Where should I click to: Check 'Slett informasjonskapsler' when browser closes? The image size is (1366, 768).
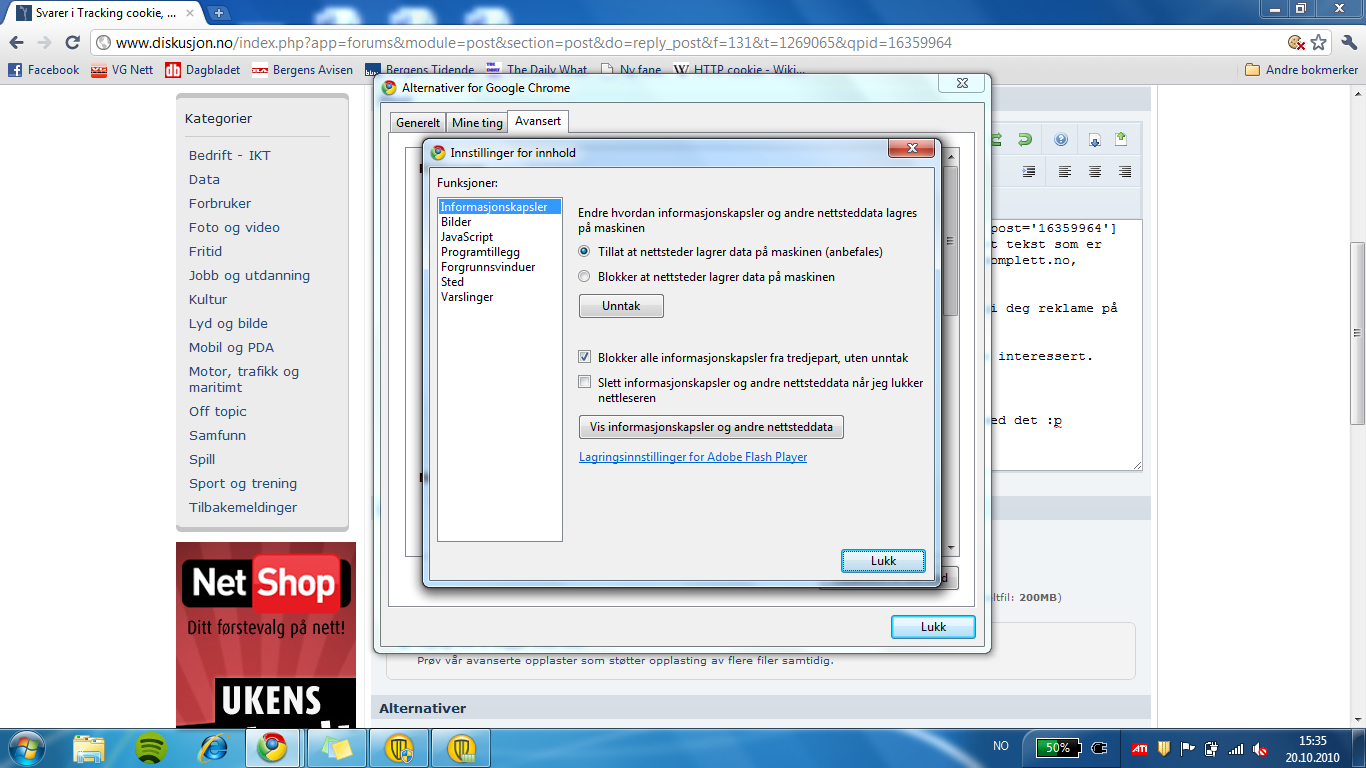tap(584, 382)
